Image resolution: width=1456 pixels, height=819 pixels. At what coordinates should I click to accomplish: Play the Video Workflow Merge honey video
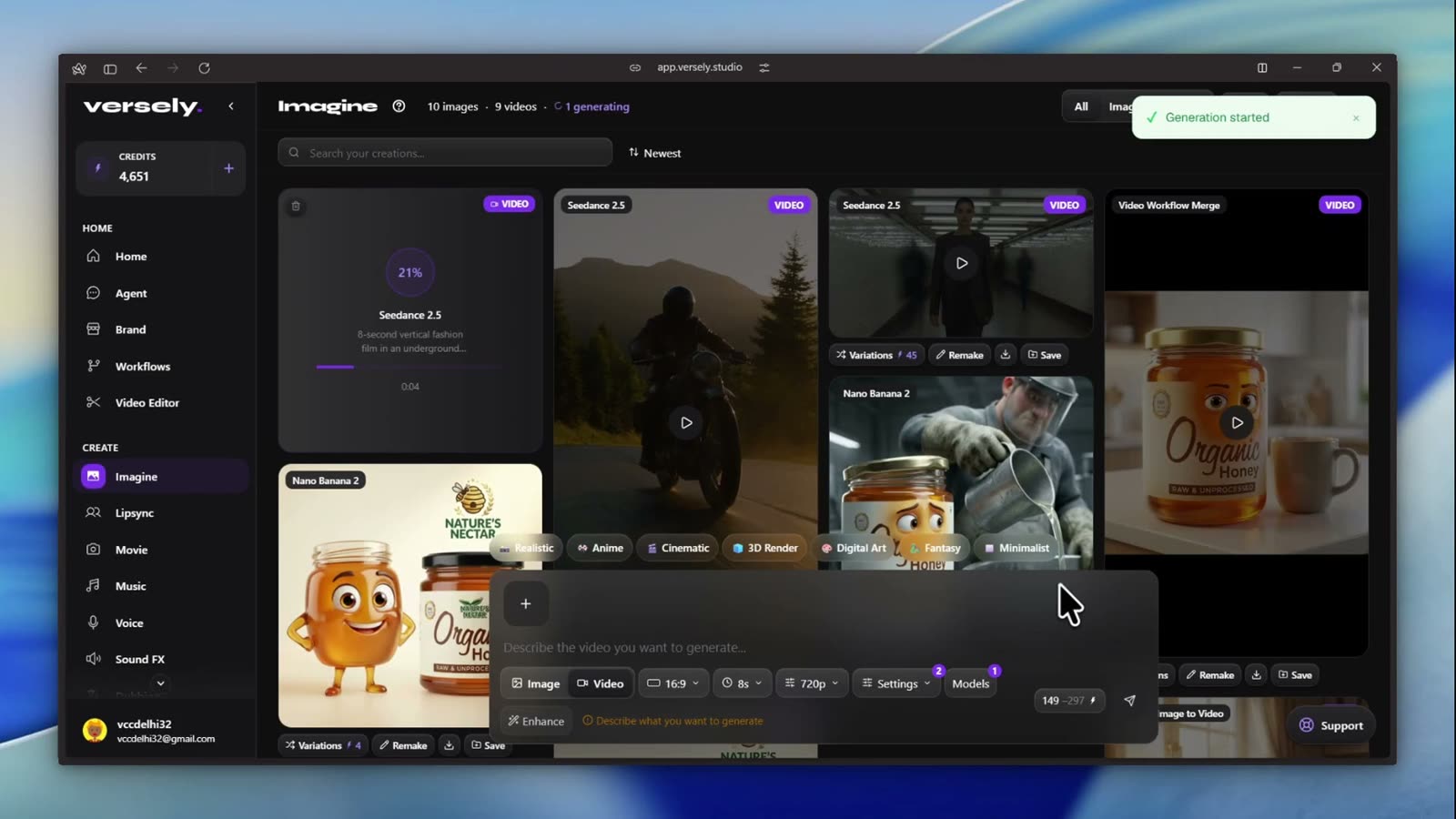point(1237,422)
